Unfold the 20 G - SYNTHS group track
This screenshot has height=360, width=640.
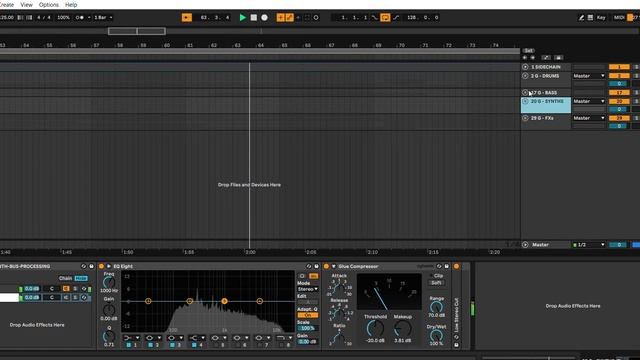click(x=525, y=101)
